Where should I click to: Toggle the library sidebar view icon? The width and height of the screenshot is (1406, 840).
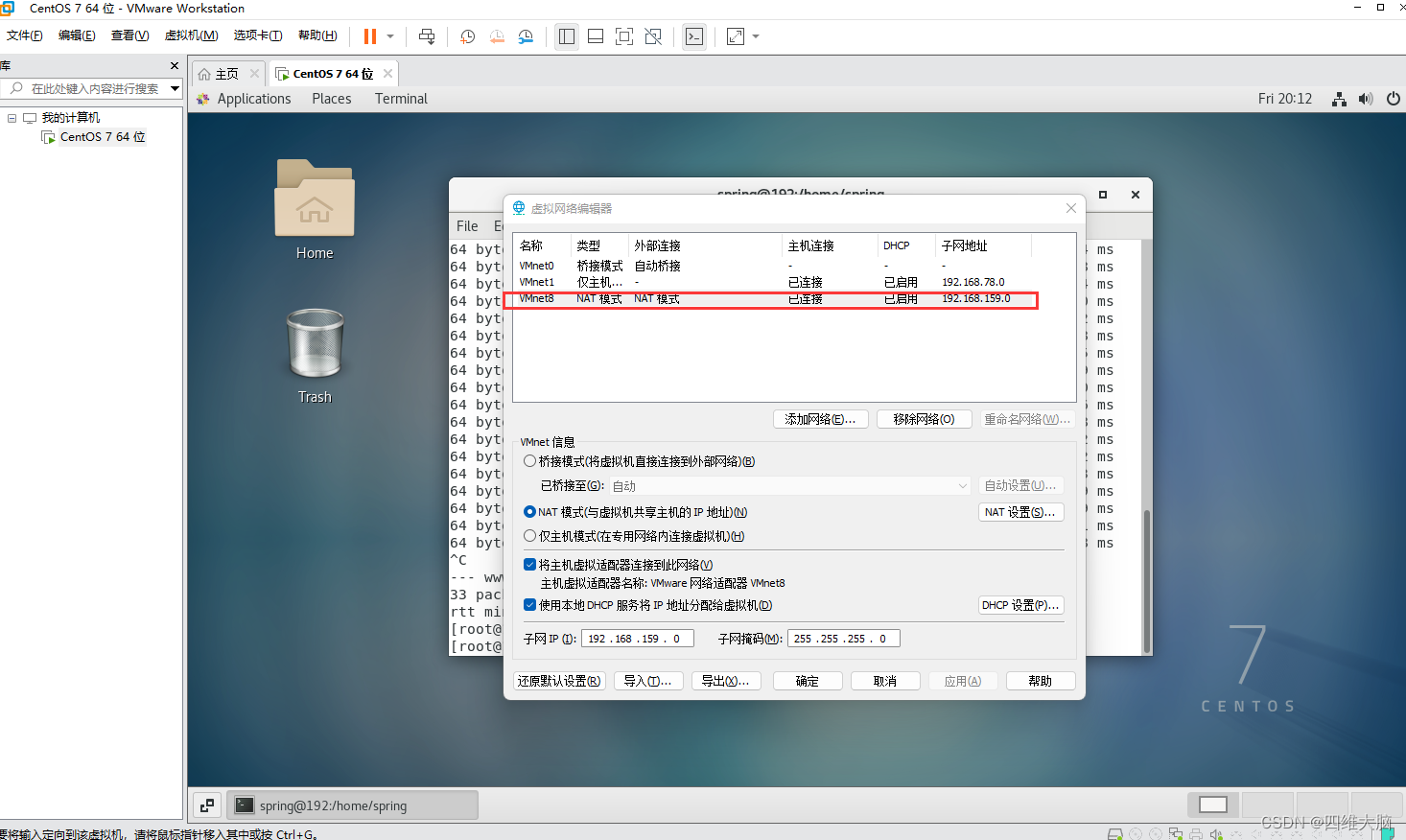click(567, 36)
